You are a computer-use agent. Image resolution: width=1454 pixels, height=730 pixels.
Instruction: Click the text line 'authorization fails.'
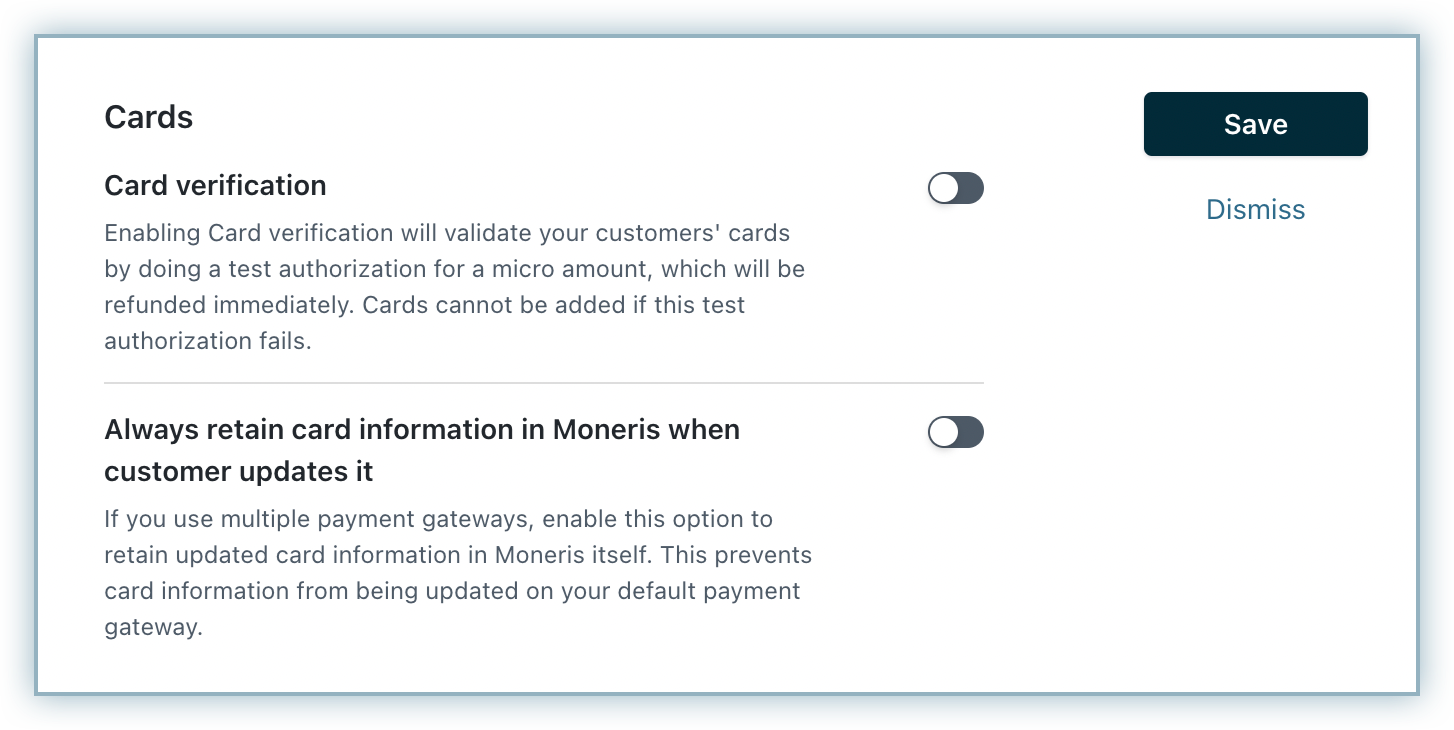(x=208, y=341)
